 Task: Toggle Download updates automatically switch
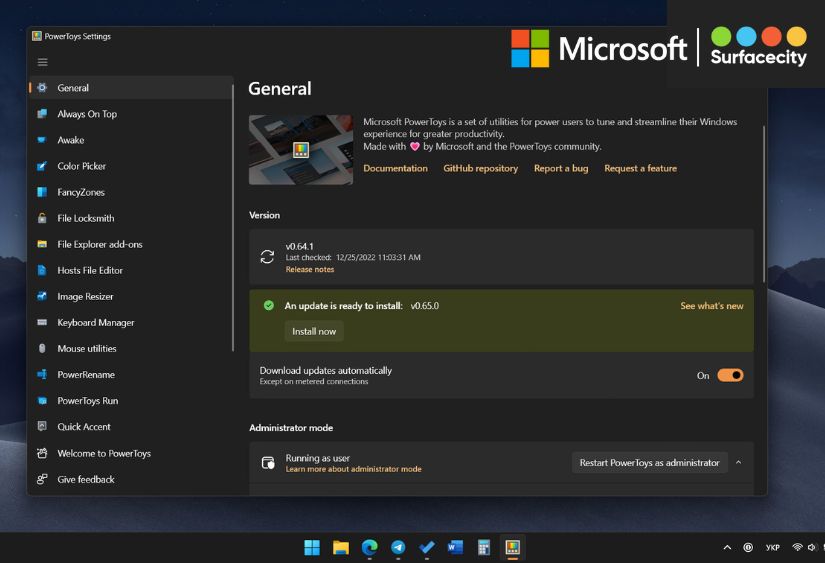point(730,375)
